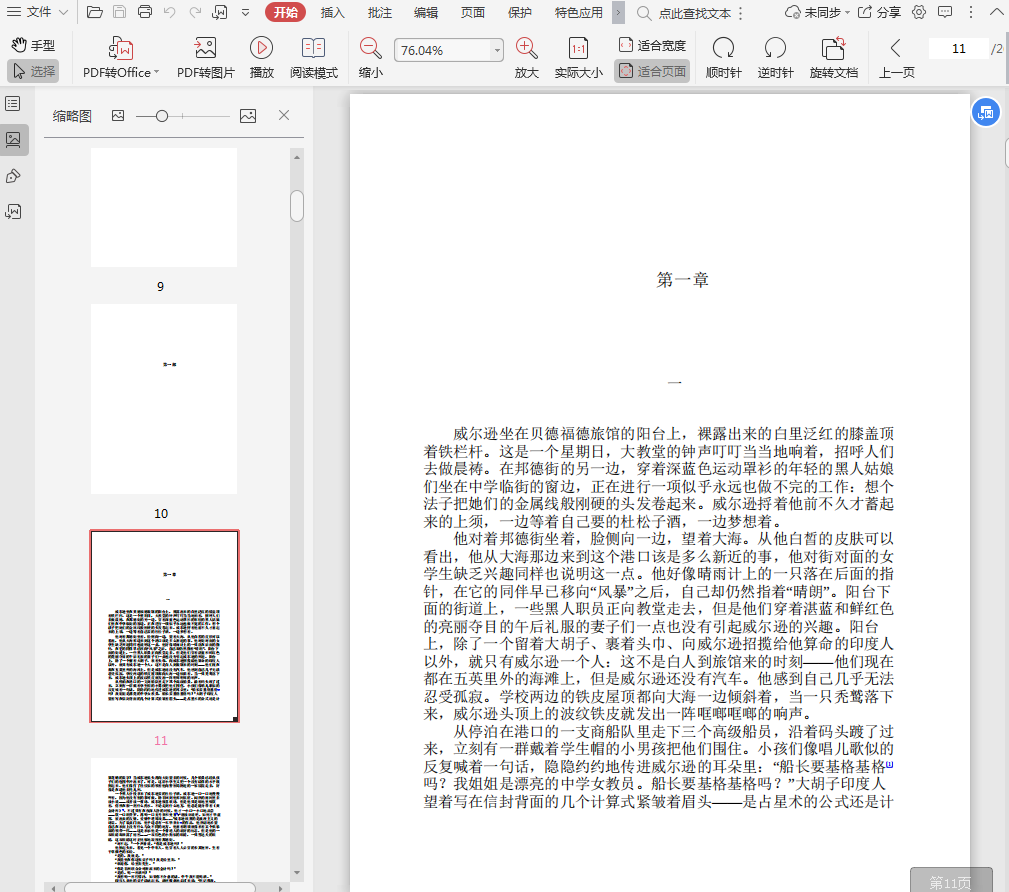The image size is (1009, 892).
Task: Select the 选择 selection tool
Action: click(33, 71)
